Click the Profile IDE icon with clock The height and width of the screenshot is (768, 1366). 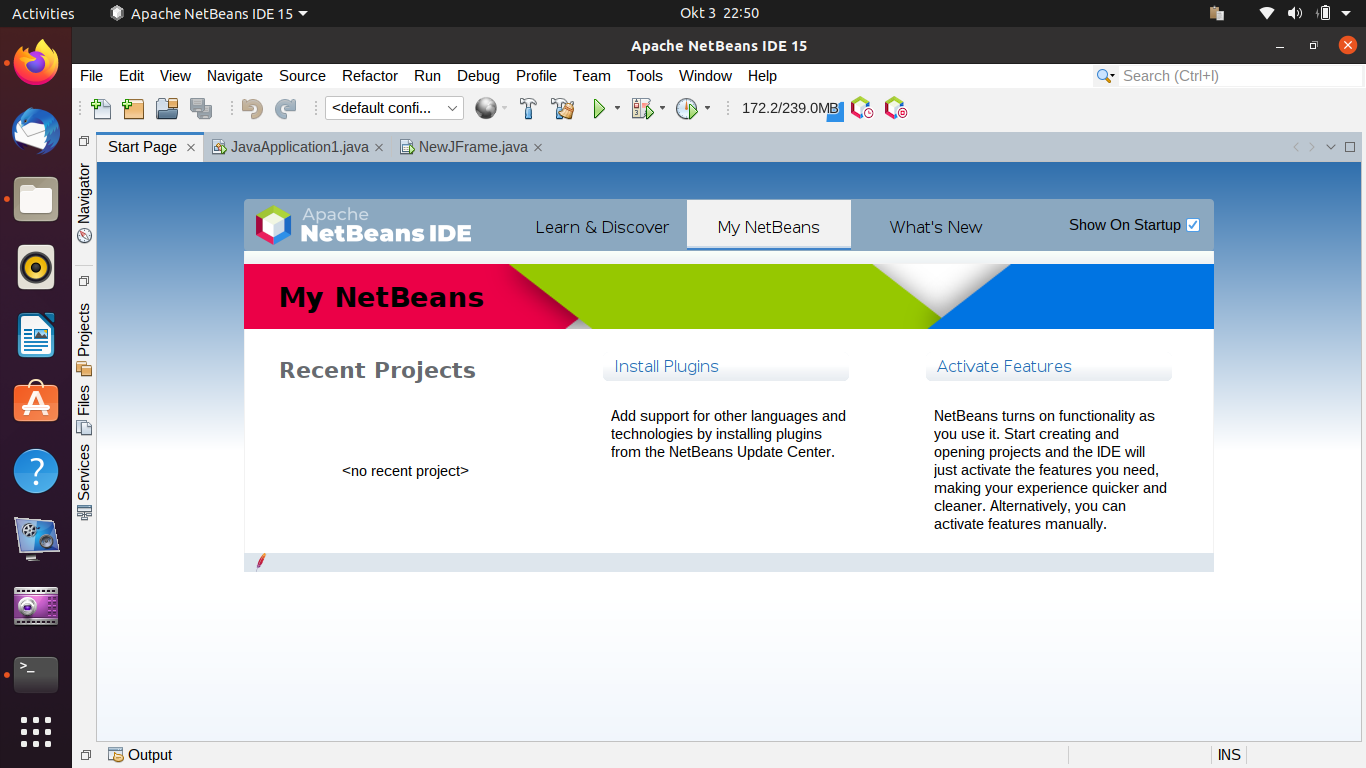click(862, 108)
